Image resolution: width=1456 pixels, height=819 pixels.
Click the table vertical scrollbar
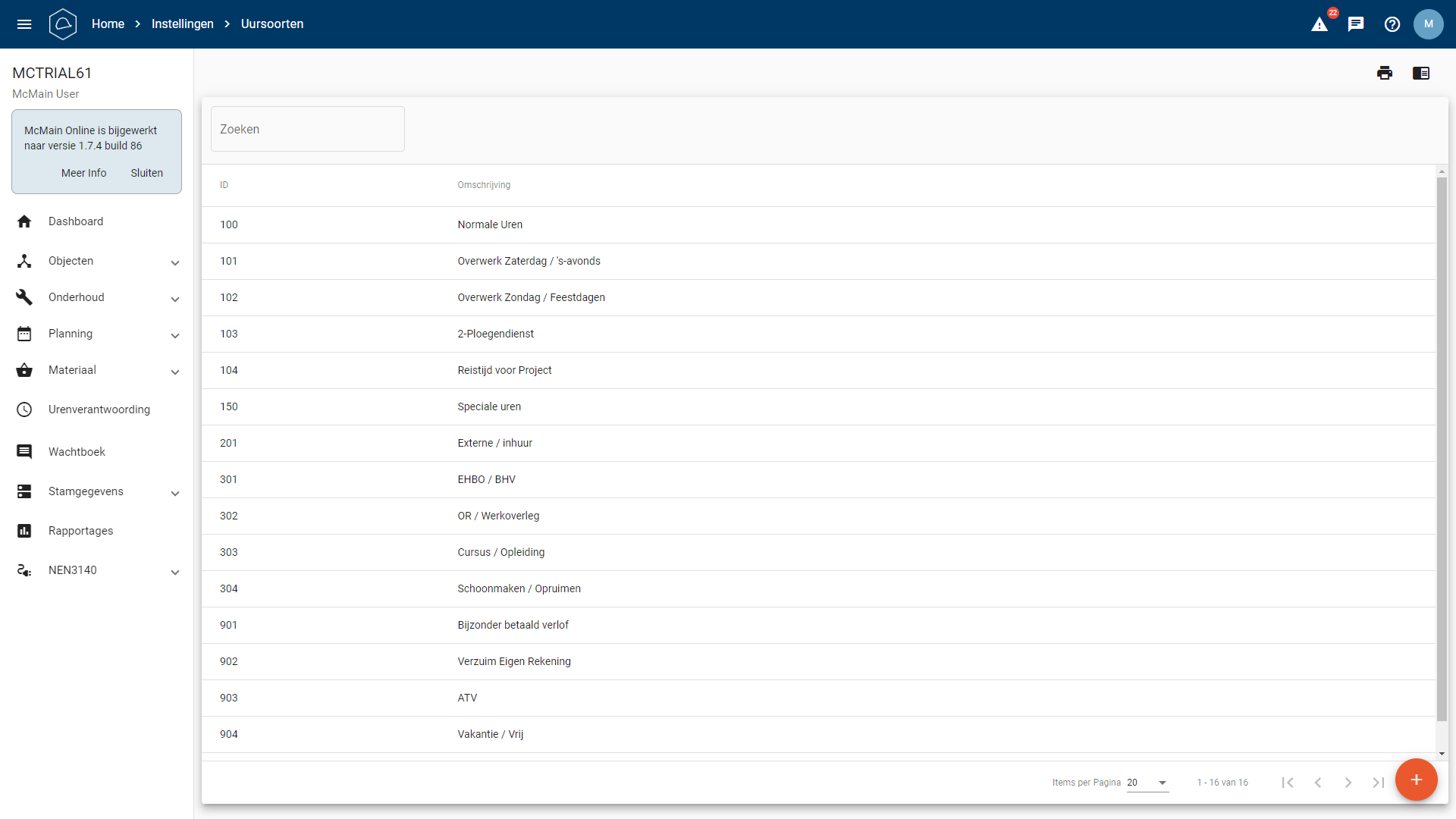click(1442, 447)
